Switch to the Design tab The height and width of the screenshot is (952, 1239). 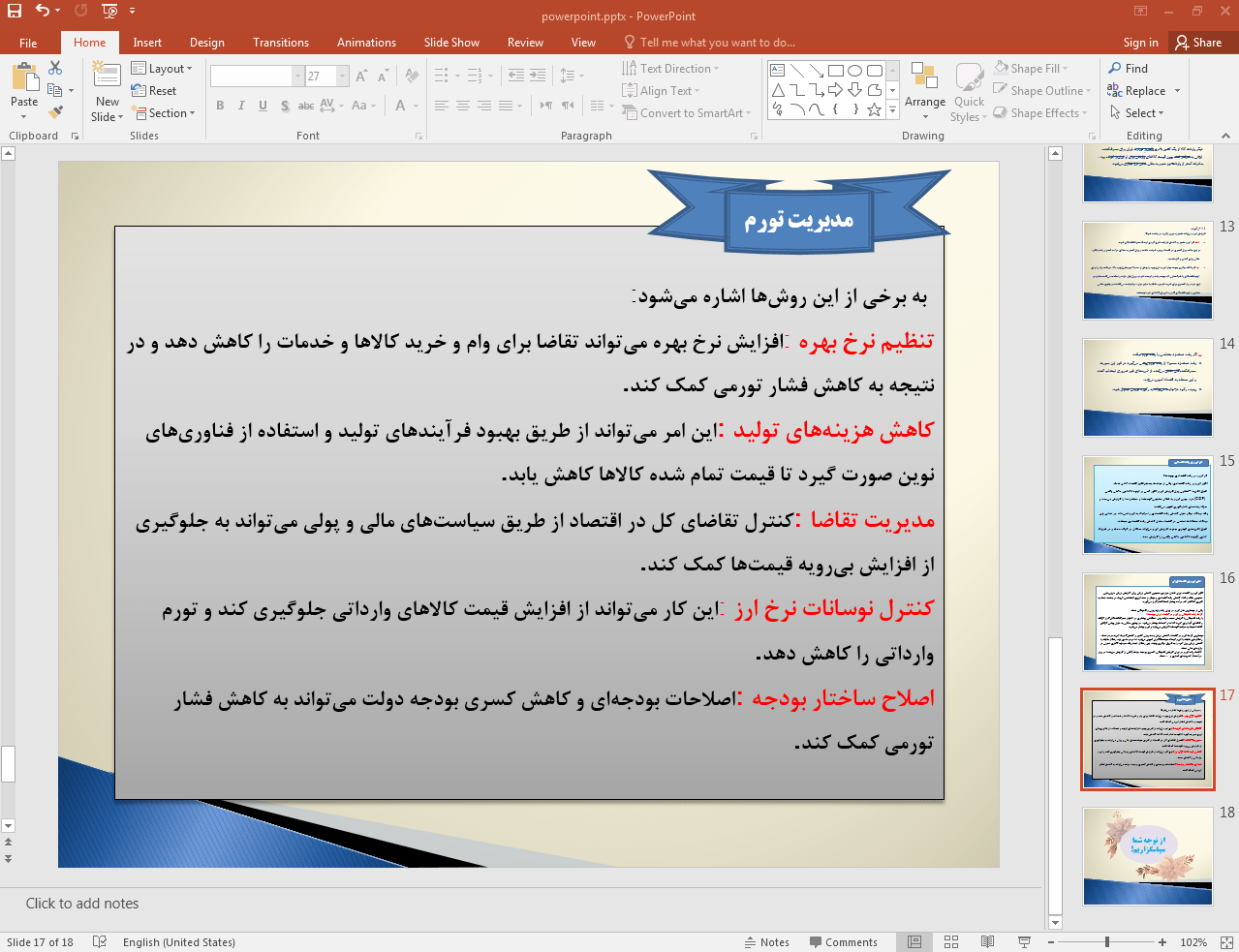[207, 43]
